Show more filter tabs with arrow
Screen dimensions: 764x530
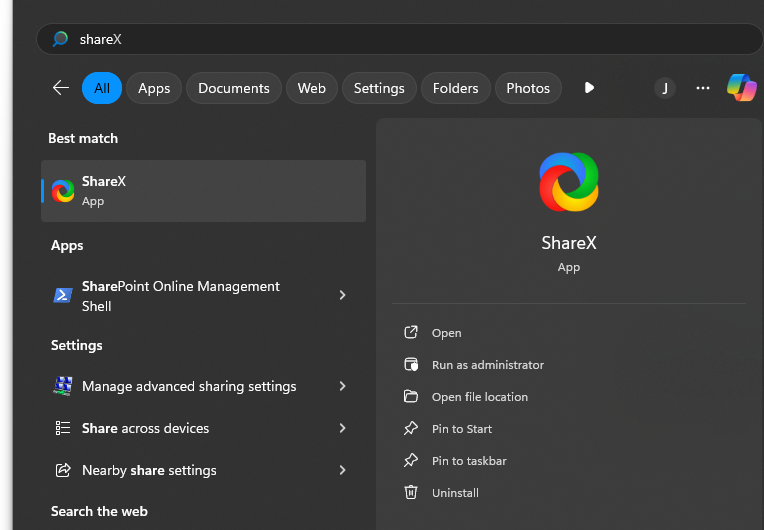click(x=589, y=88)
